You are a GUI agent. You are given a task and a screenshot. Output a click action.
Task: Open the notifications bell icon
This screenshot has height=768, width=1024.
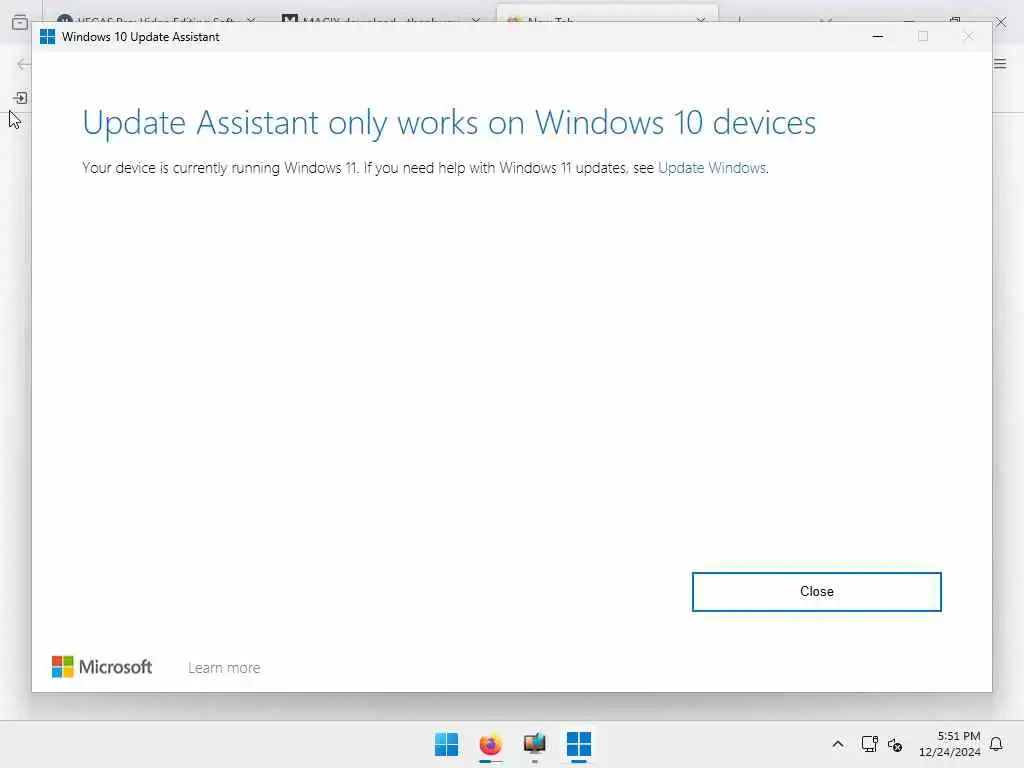(x=996, y=744)
